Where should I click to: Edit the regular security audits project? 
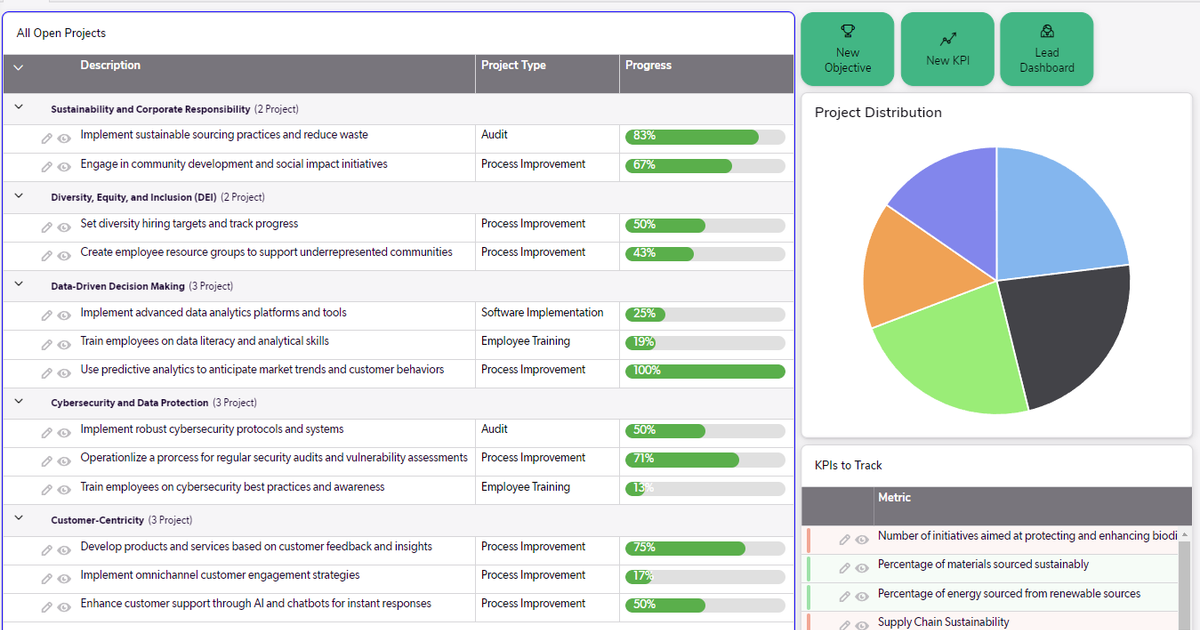tap(46, 462)
